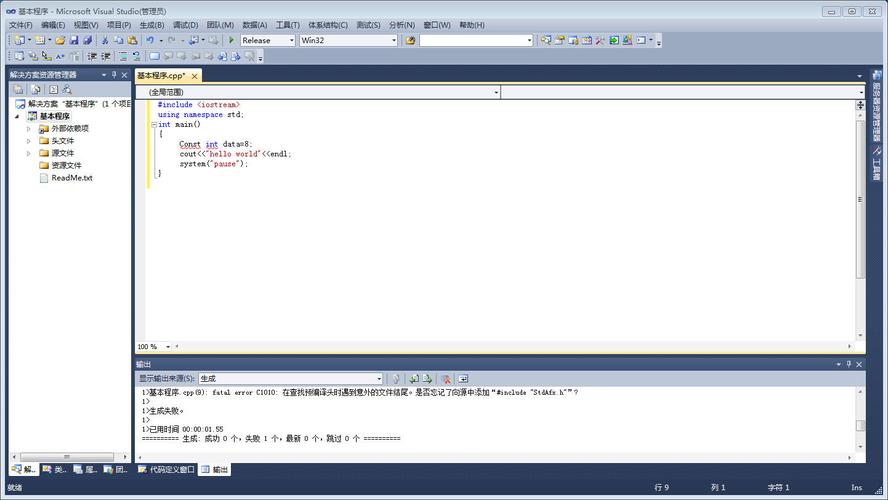Click the Open File folder icon
Screen dimensions: 888x500
(x=60, y=41)
